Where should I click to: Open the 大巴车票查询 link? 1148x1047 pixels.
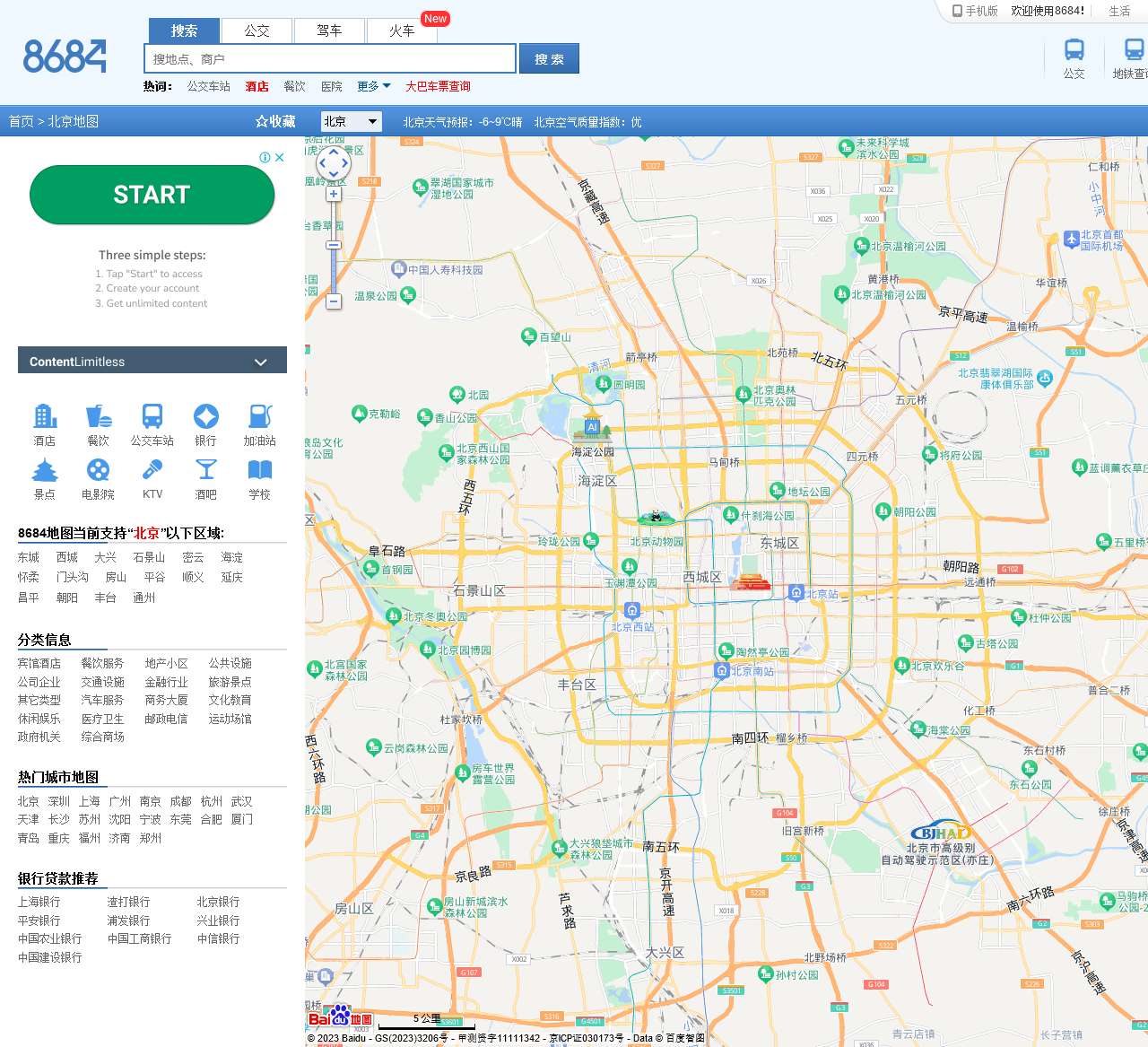point(438,86)
